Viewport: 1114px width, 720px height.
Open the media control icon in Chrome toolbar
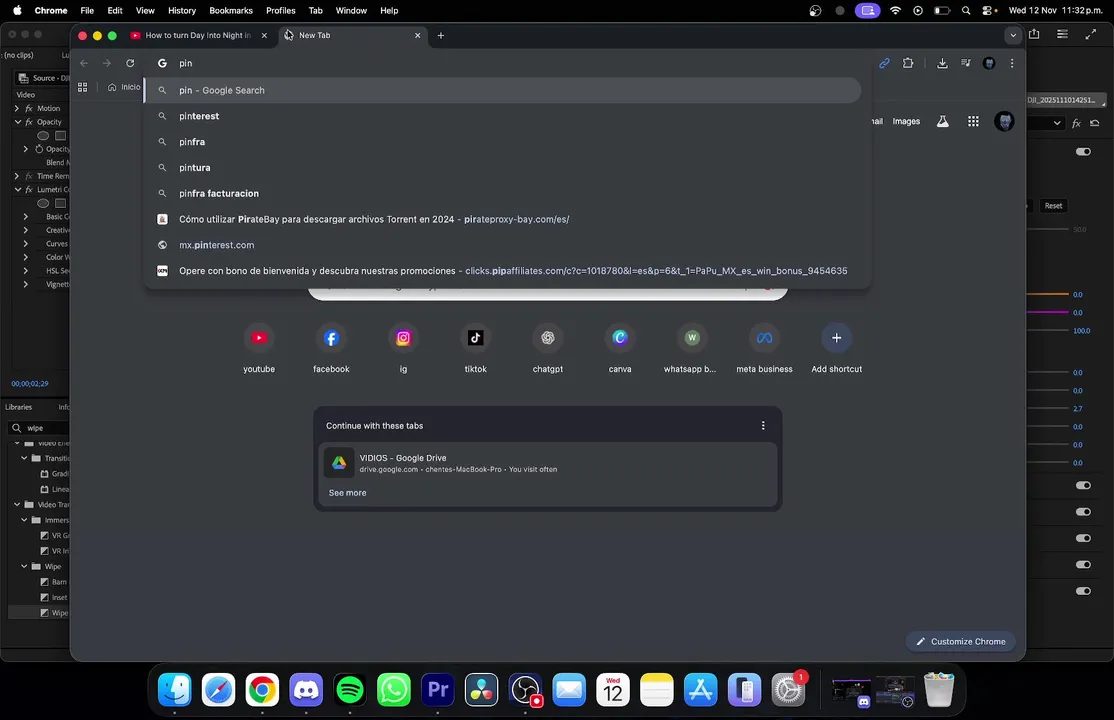(x=966, y=63)
